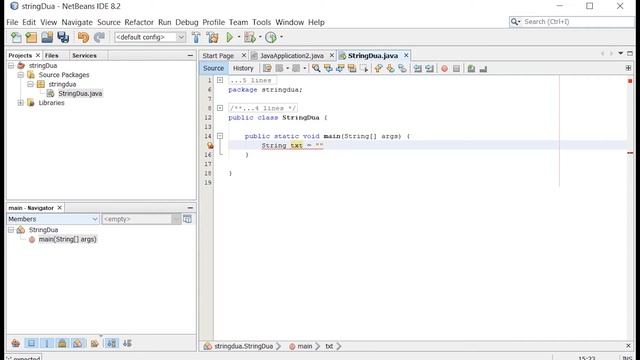Image resolution: width=640 pixels, height=360 pixels.
Task: Open the Tools menu
Action: click(261, 22)
